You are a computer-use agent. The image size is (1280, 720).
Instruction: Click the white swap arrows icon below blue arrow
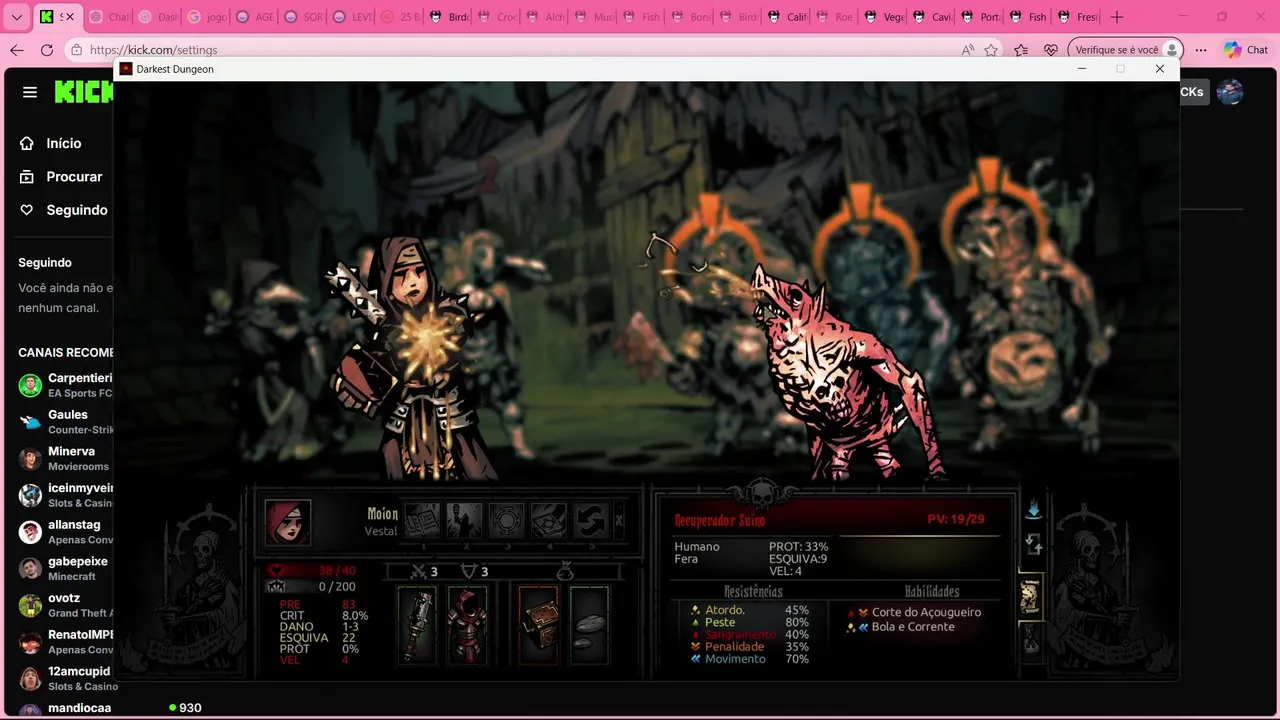click(1034, 545)
